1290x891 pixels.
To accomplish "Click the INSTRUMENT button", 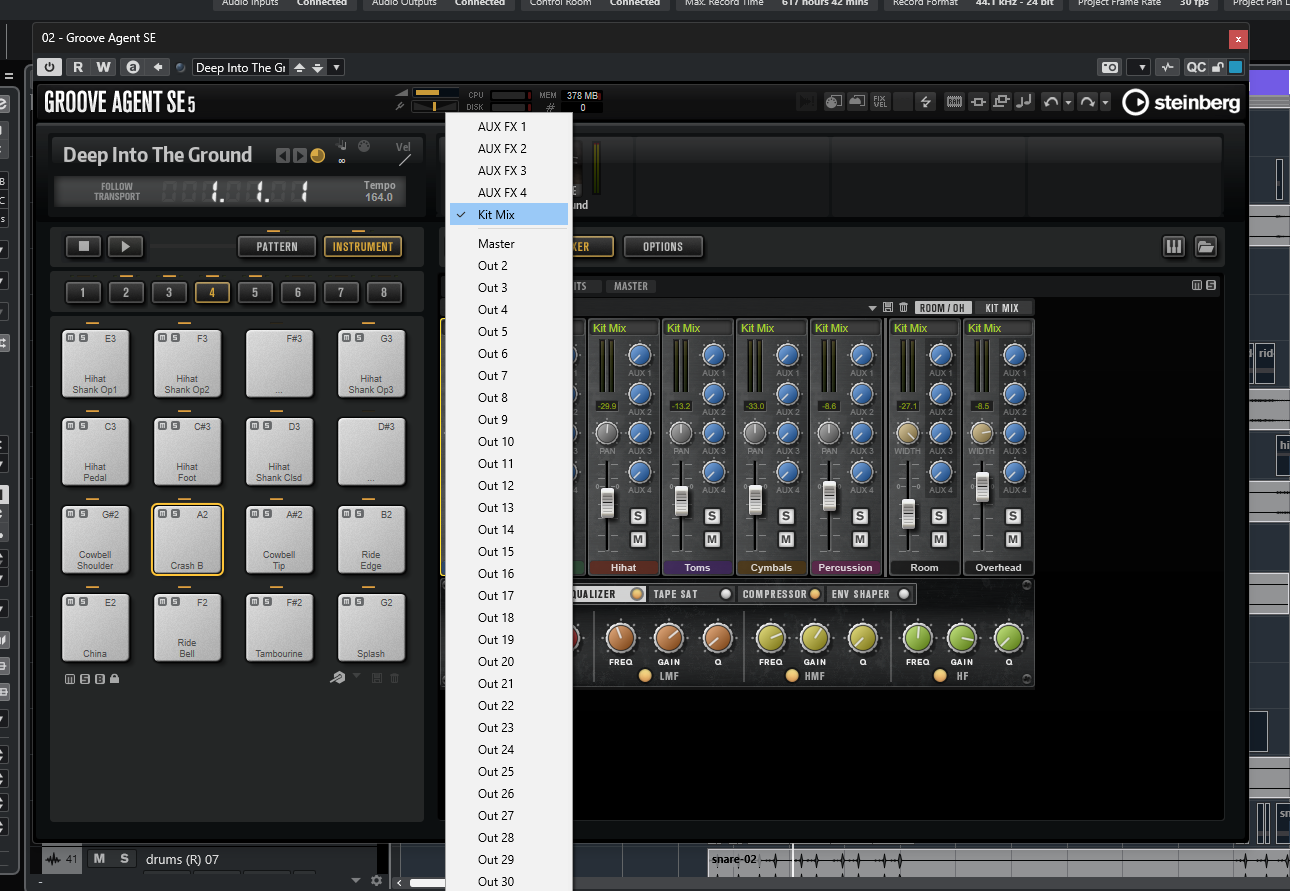I will click(x=363, y=247).
